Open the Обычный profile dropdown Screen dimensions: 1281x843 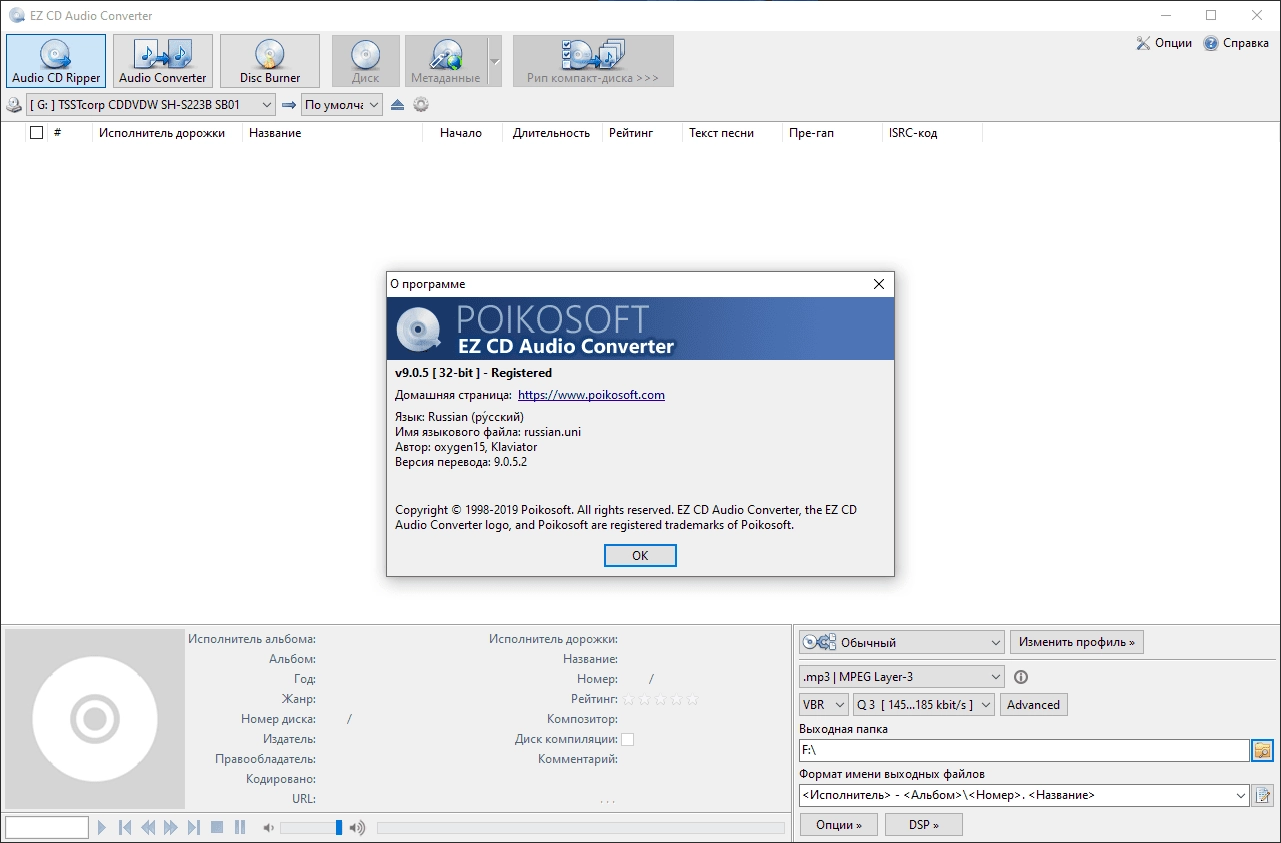pos(902,642)
